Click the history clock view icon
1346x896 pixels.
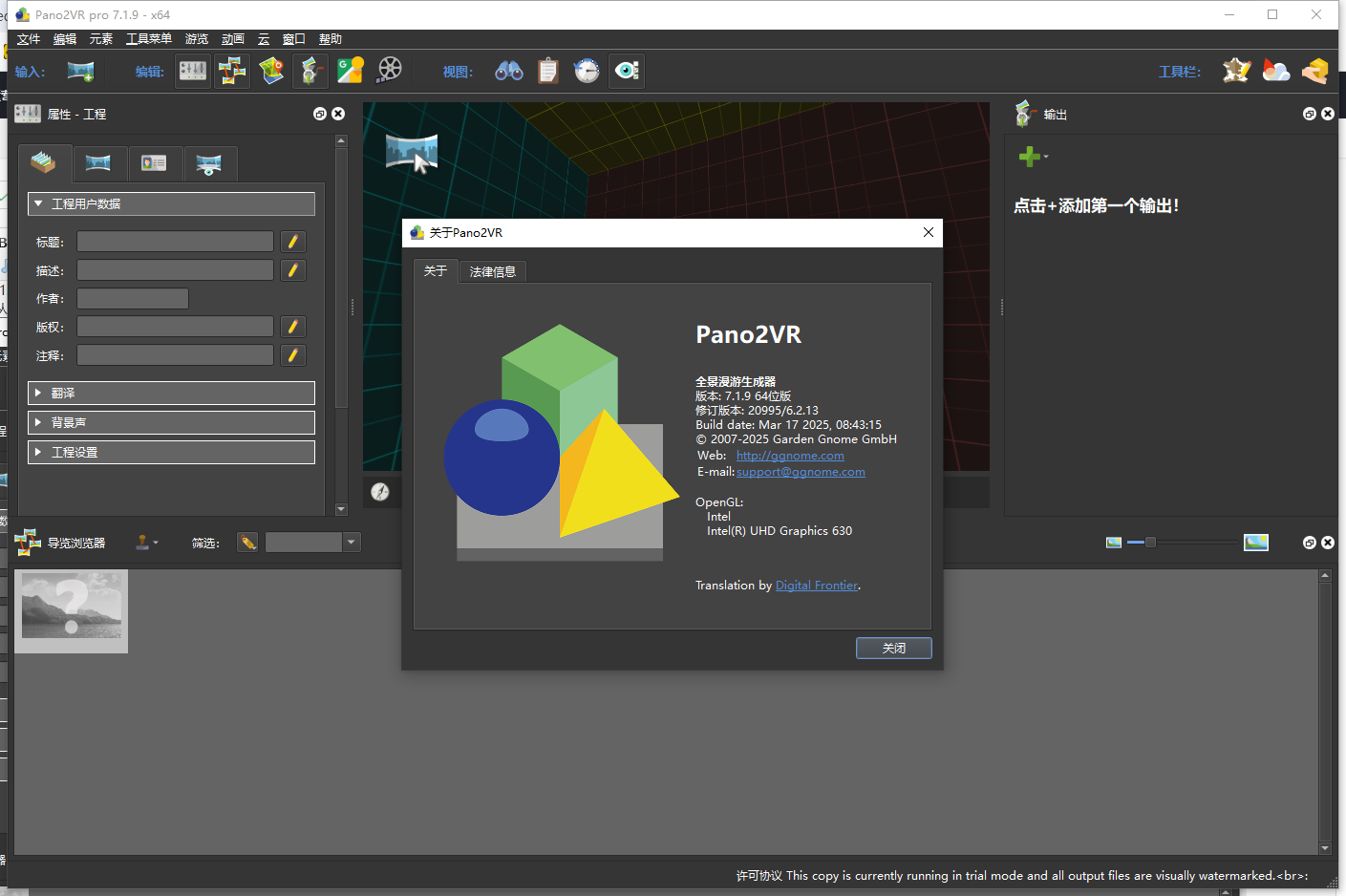coord(587,71)
